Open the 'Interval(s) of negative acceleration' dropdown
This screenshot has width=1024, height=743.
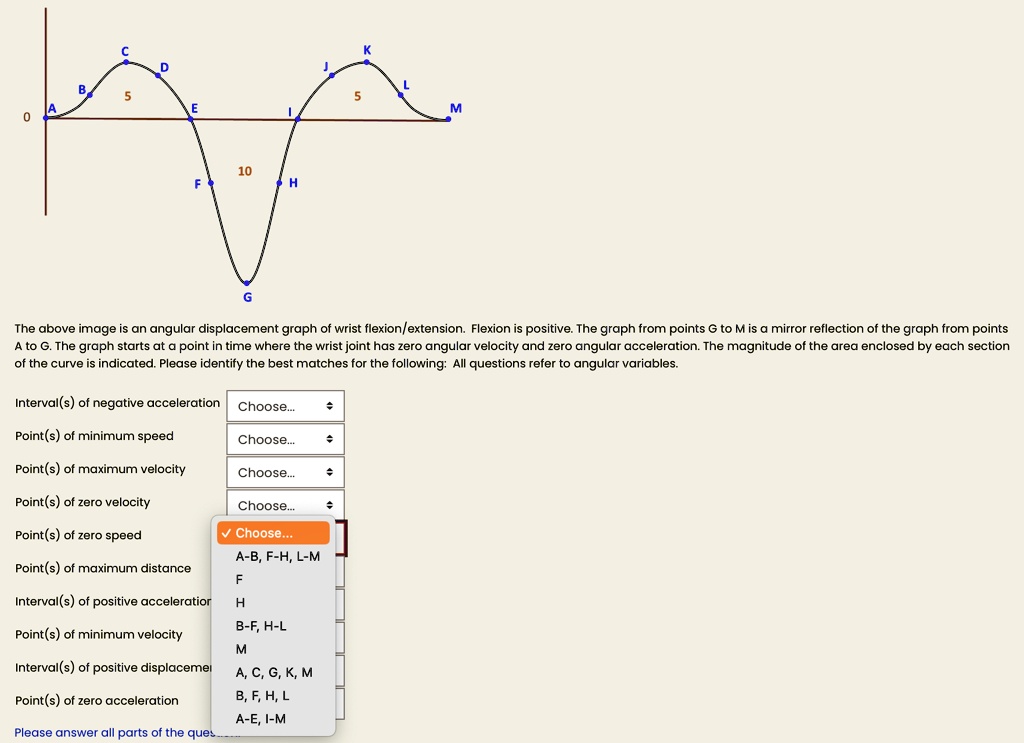coord(285,406)
